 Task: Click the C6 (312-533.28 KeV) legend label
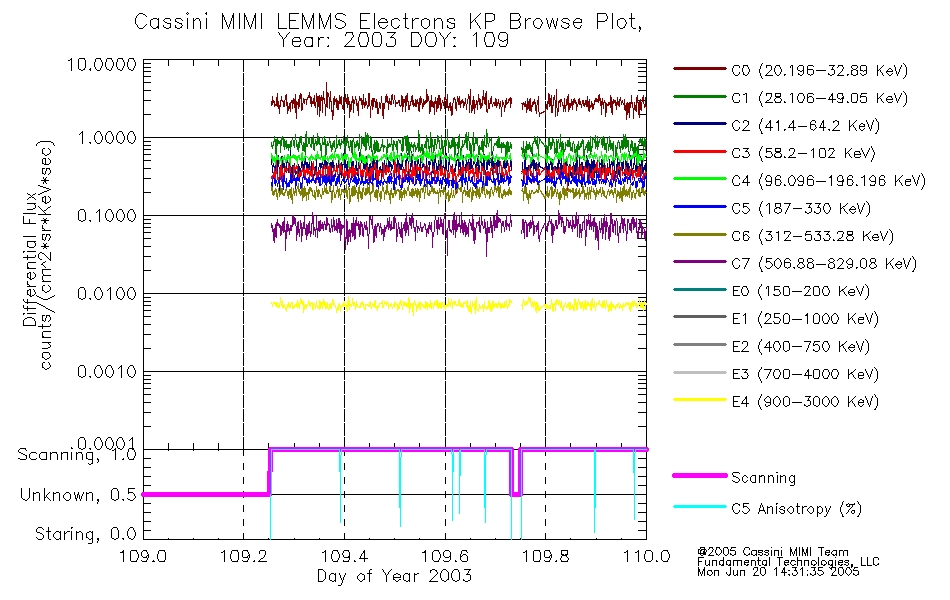(812, 236)
